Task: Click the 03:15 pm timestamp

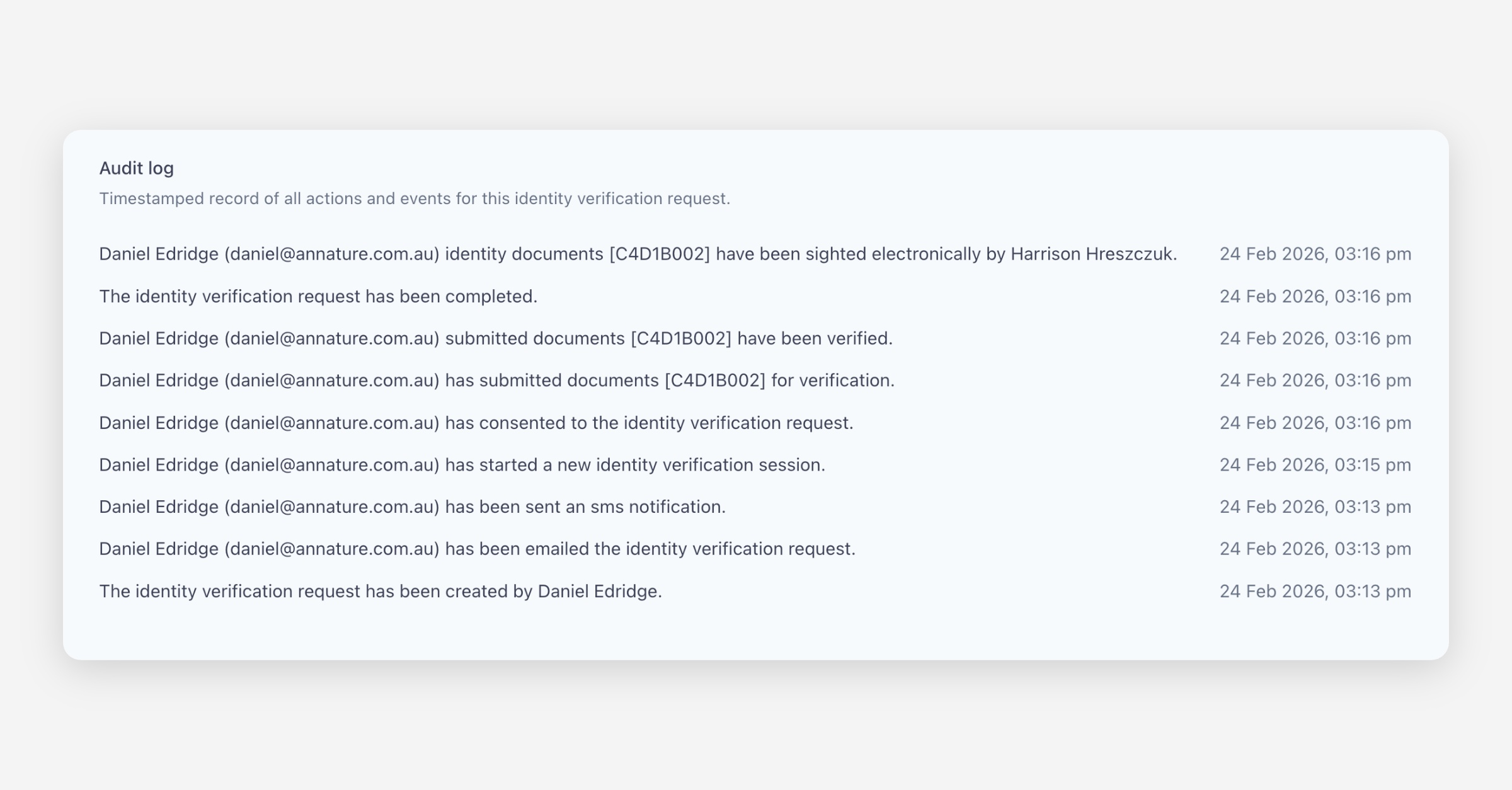Action: point(1315,465)
